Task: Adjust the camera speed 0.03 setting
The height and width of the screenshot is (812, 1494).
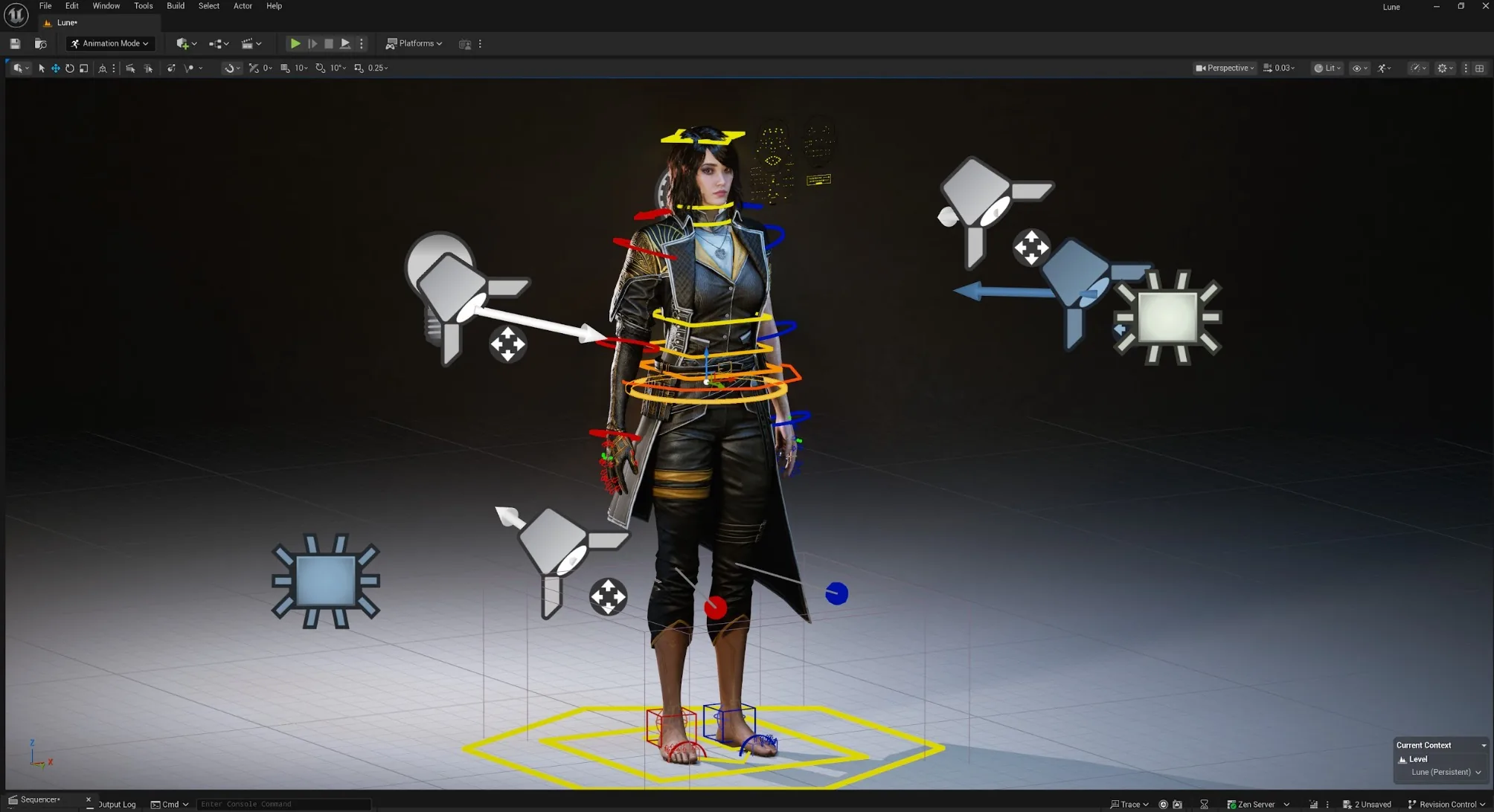Action: (x=1279, y=68)
